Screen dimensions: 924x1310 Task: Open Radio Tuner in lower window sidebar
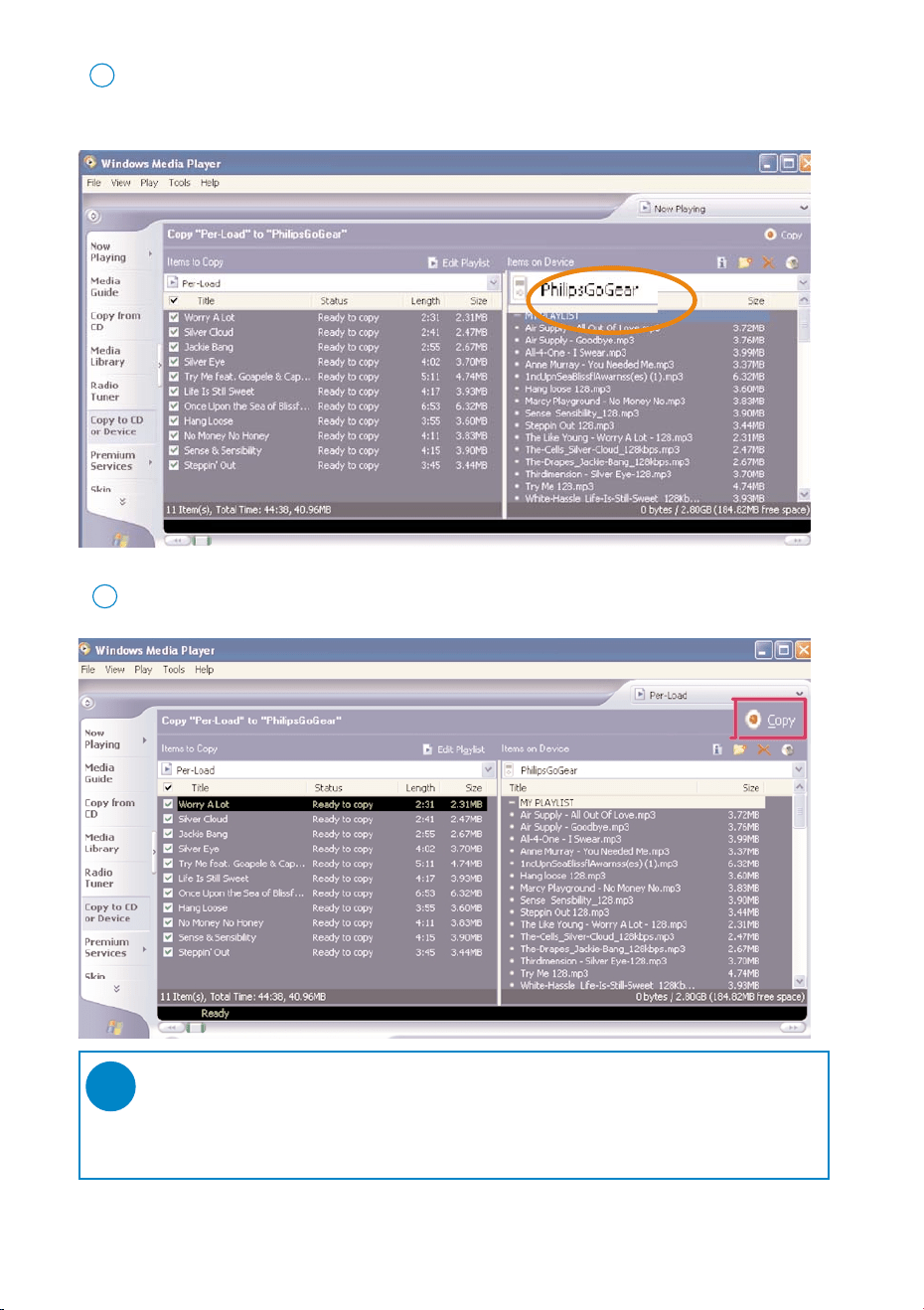[x=99, y=878]
